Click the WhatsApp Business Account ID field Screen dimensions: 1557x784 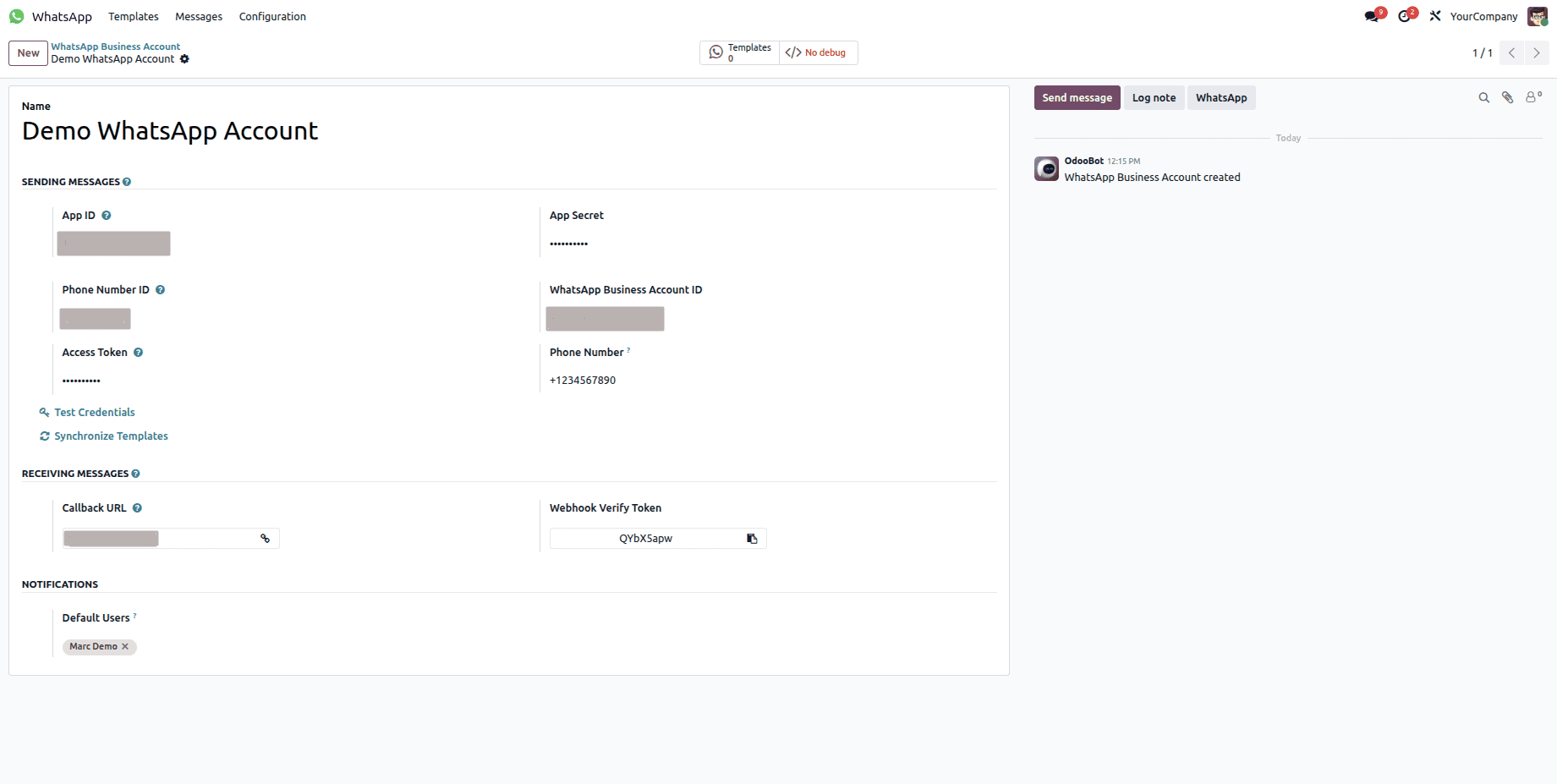pyautogui.click(x=605, y=319)
